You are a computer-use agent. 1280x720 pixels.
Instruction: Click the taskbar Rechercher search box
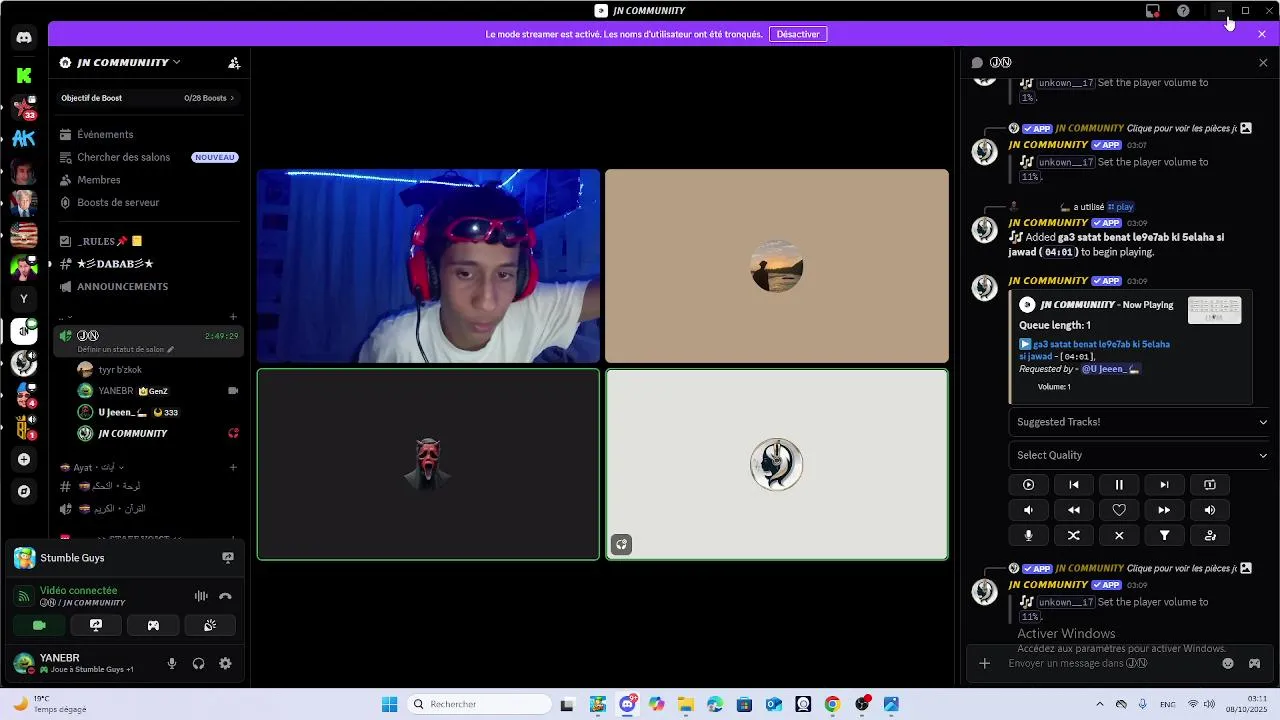pyautogui.click(x=480, y=704)
